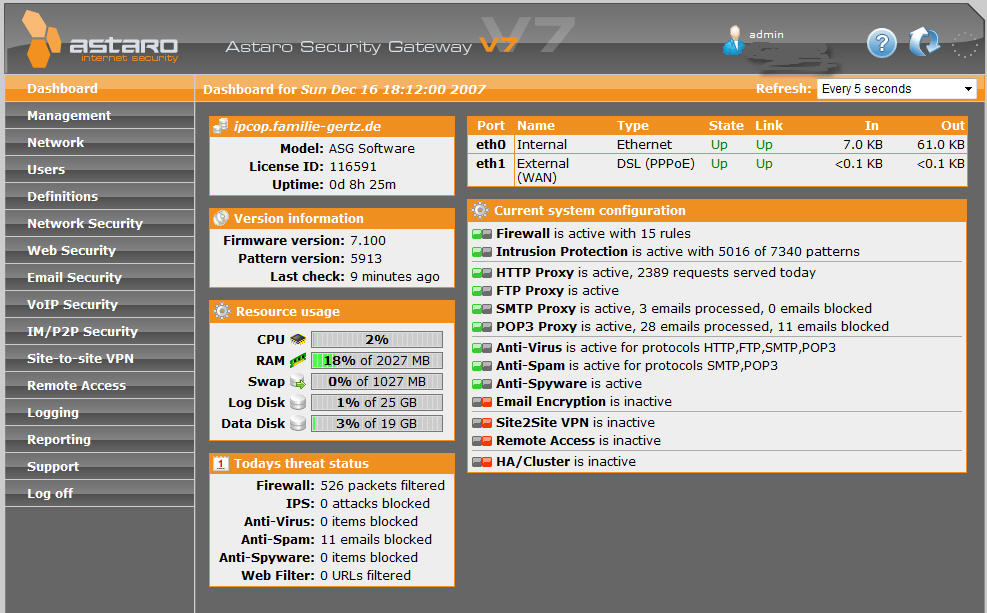Image resolution: width=987 pixels, height=613 pixels.
Task: Open the Remote Access sidebar menu
Action: [99, 386]
